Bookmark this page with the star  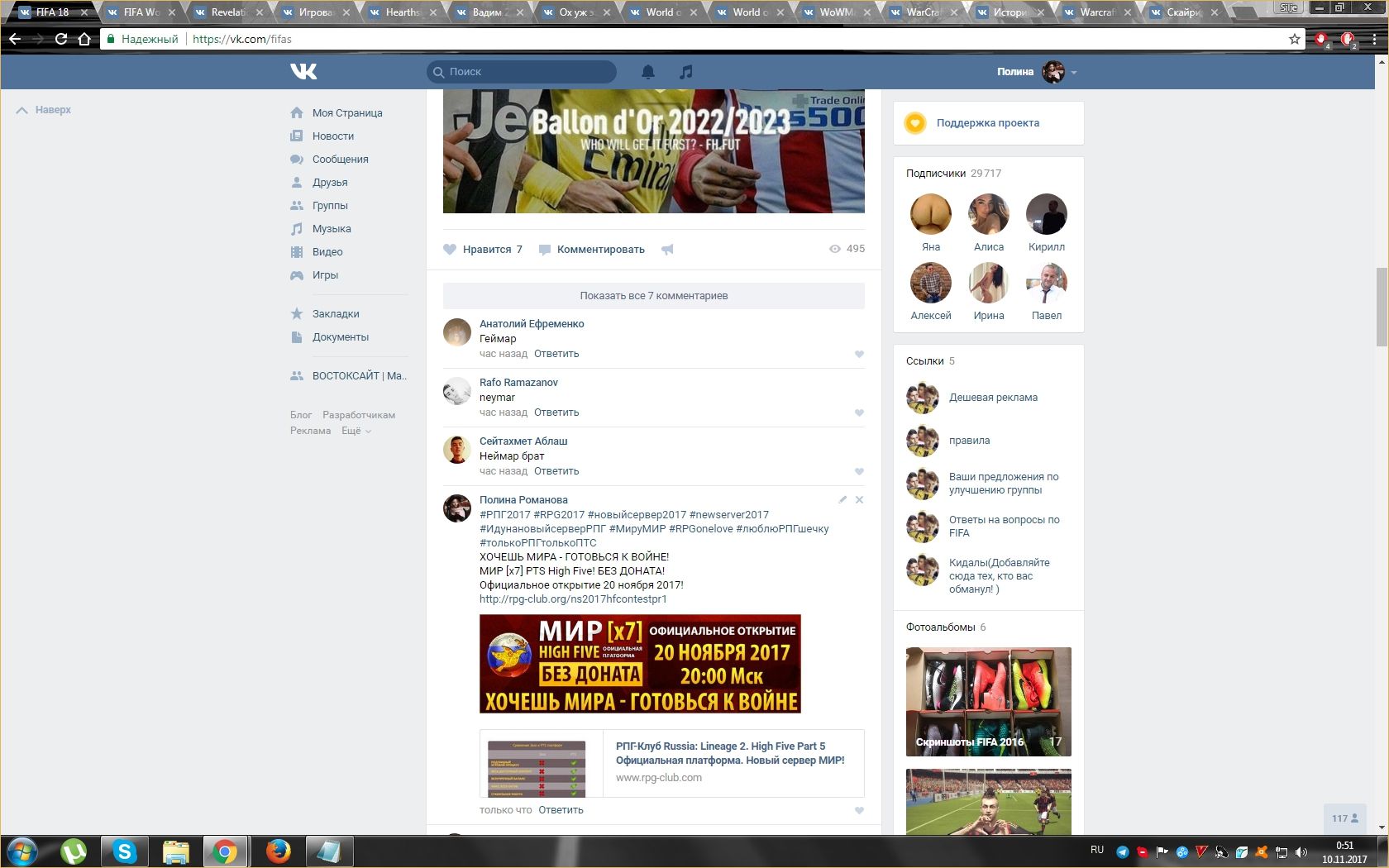pos(1295,39)
